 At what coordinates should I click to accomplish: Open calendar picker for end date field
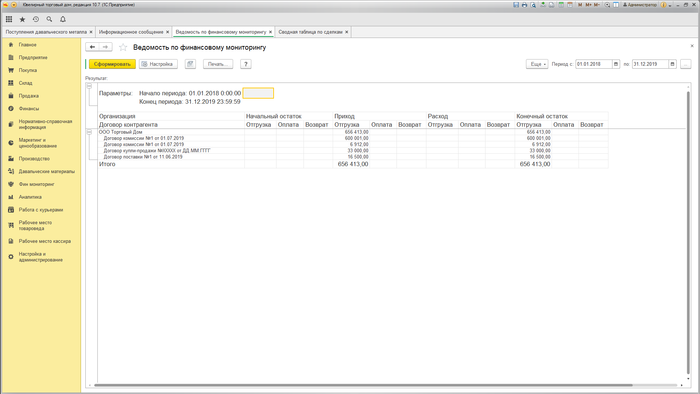pos(672,64)
